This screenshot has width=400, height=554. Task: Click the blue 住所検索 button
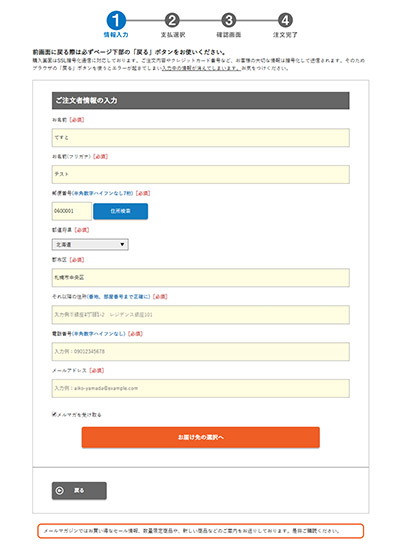pos(120,211)
